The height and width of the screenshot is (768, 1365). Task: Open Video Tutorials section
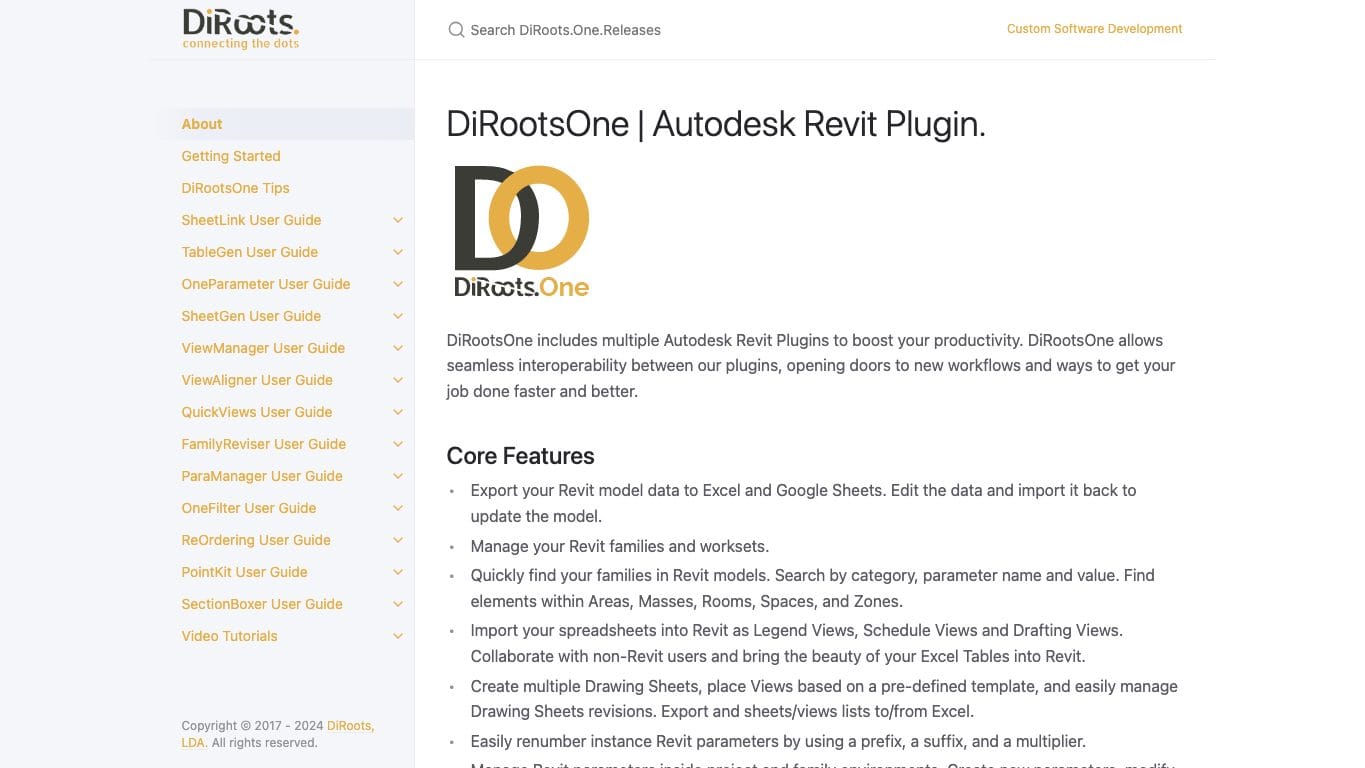[x=229, y=636]
